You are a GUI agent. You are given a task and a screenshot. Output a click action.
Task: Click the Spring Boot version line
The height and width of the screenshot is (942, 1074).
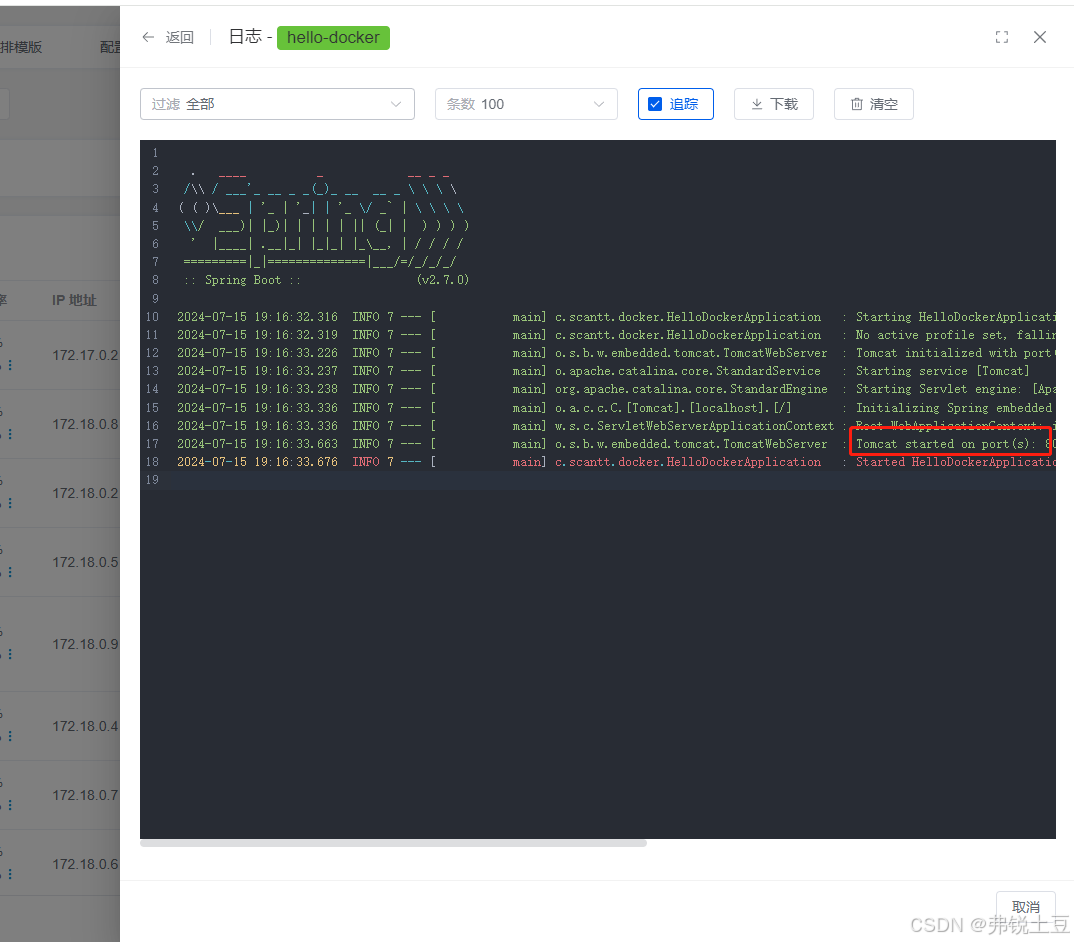pyautogui.click(x=326, y=280)
